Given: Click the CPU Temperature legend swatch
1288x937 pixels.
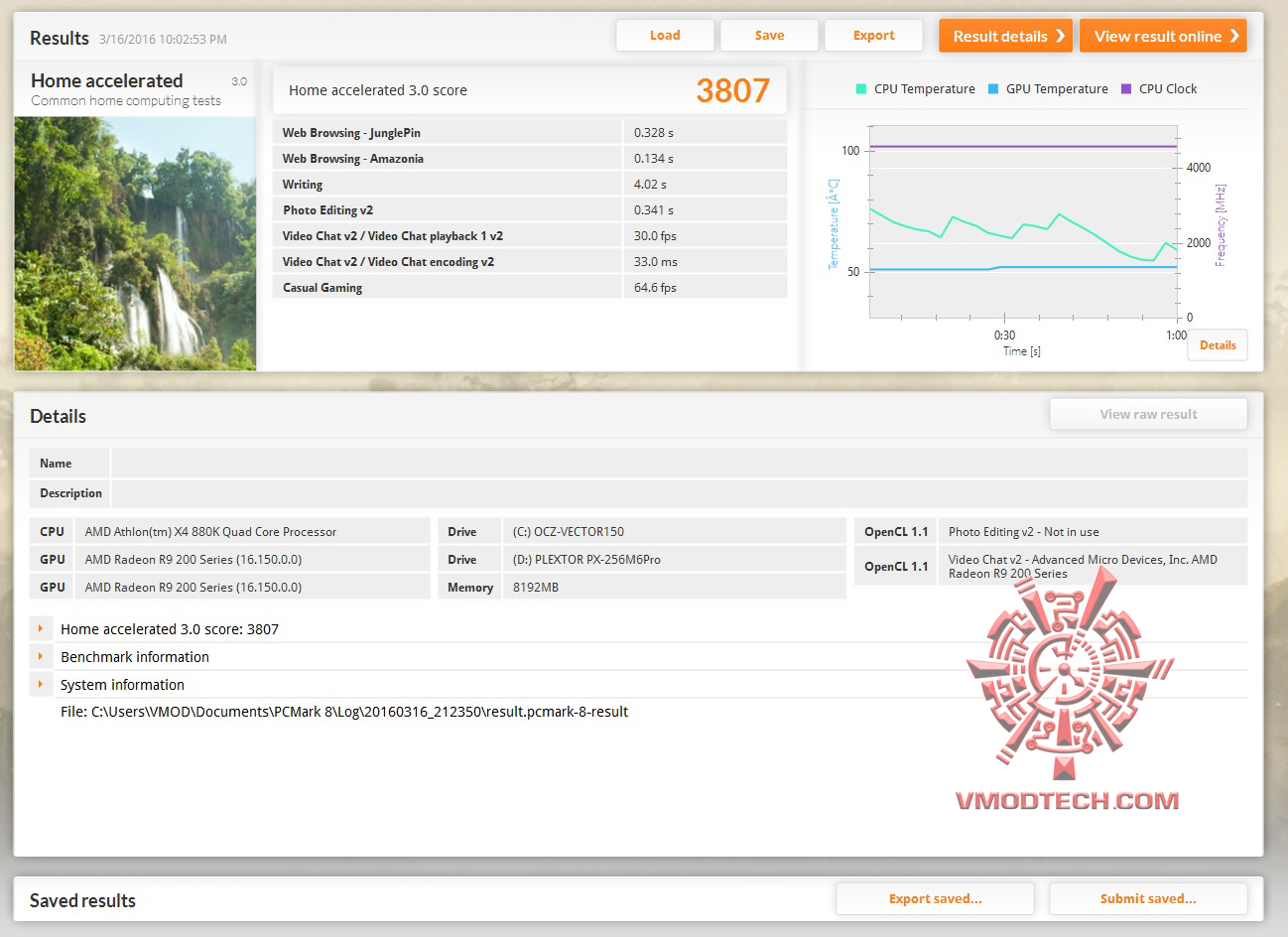Looking at the screenshot, I should coord(861,88).
